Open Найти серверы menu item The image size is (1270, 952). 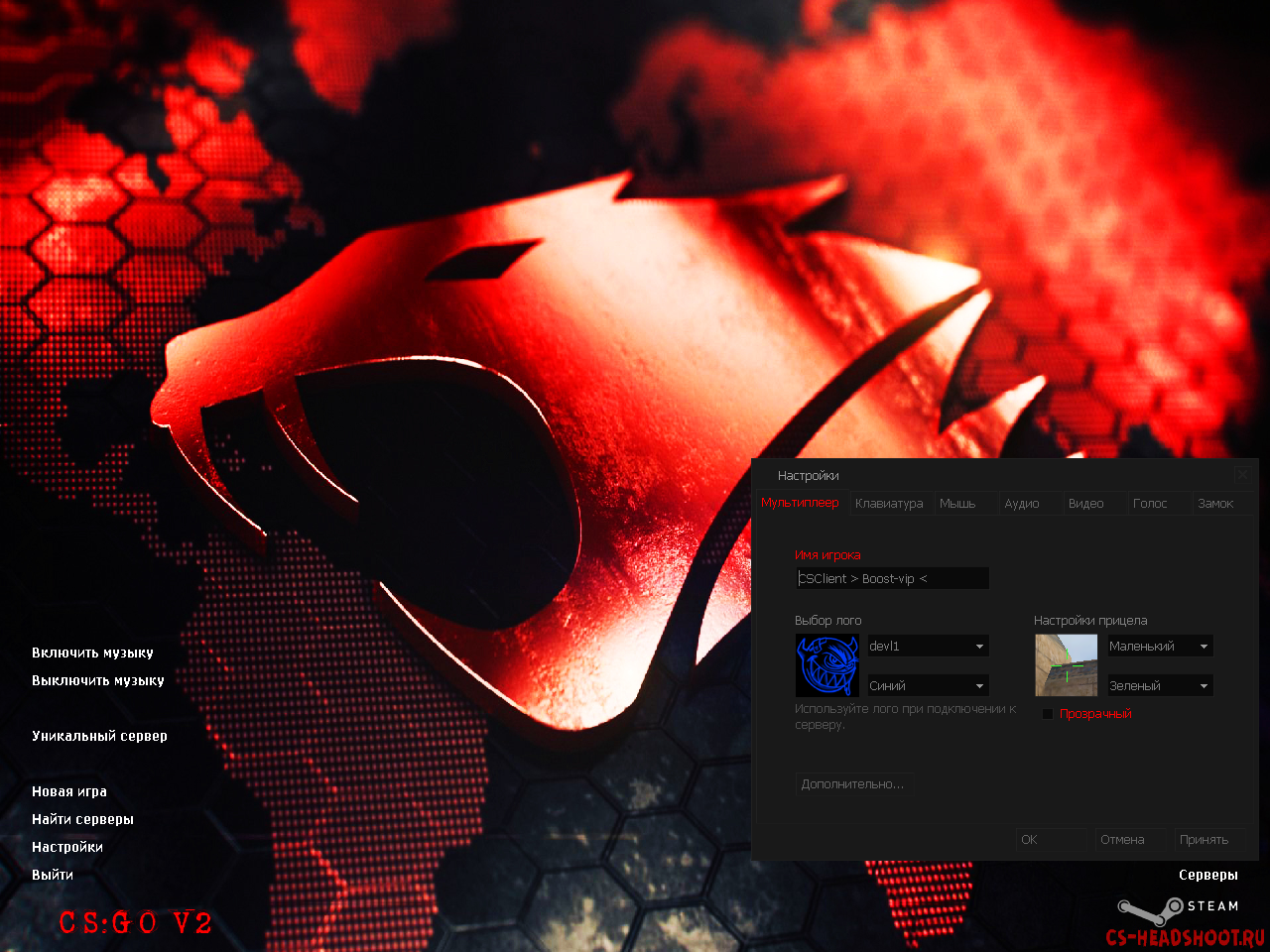(x=82, y=819)
